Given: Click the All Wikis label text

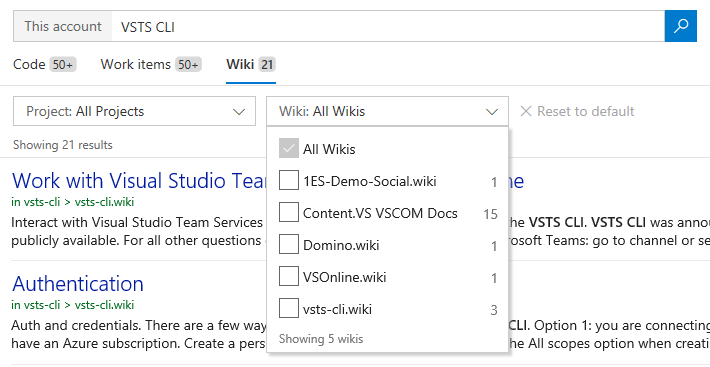Looking at the screenshot, I should [x=329, y=149].
